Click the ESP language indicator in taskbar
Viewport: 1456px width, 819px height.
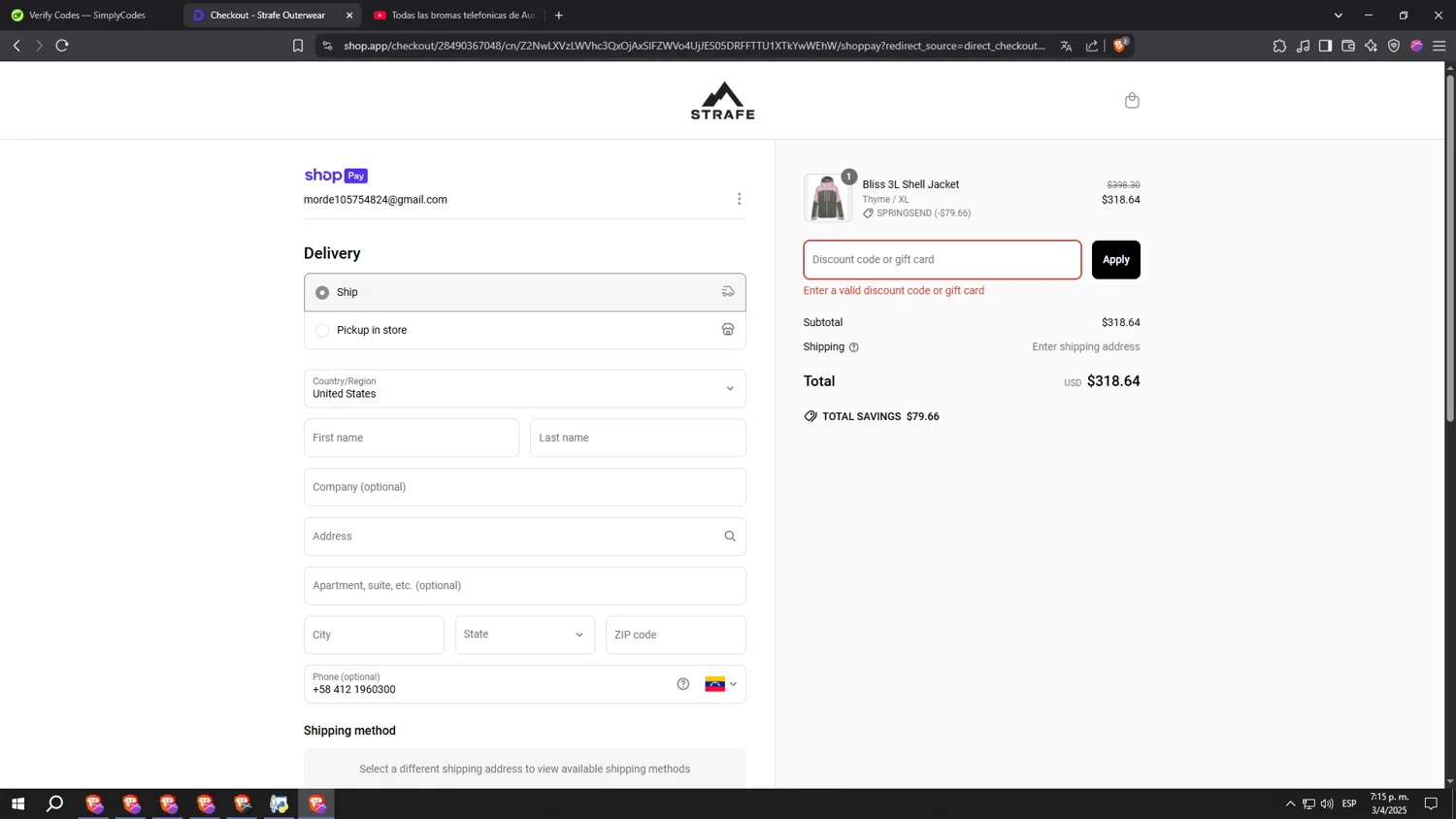click(x=1349, y=803)
